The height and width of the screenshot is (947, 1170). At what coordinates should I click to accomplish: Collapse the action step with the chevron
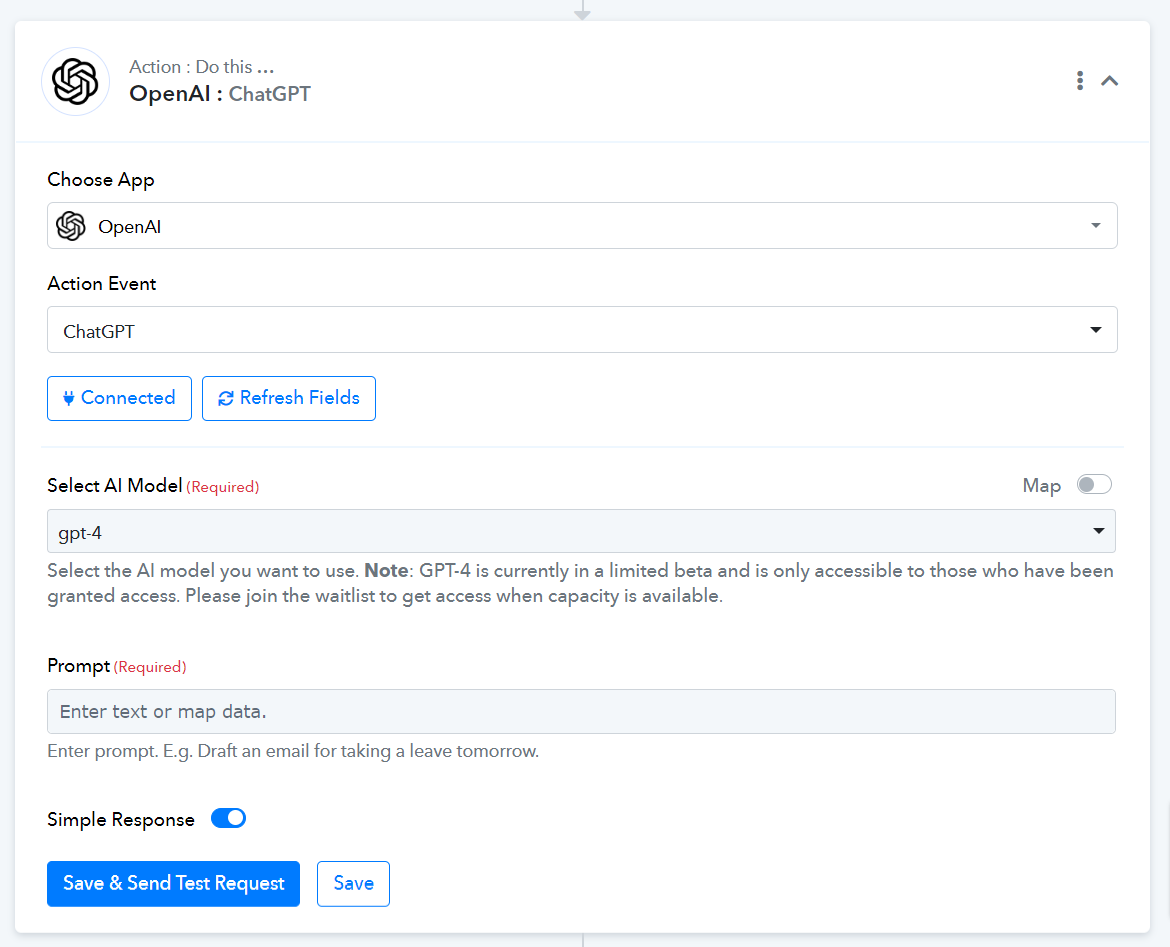coord(1110,81)
